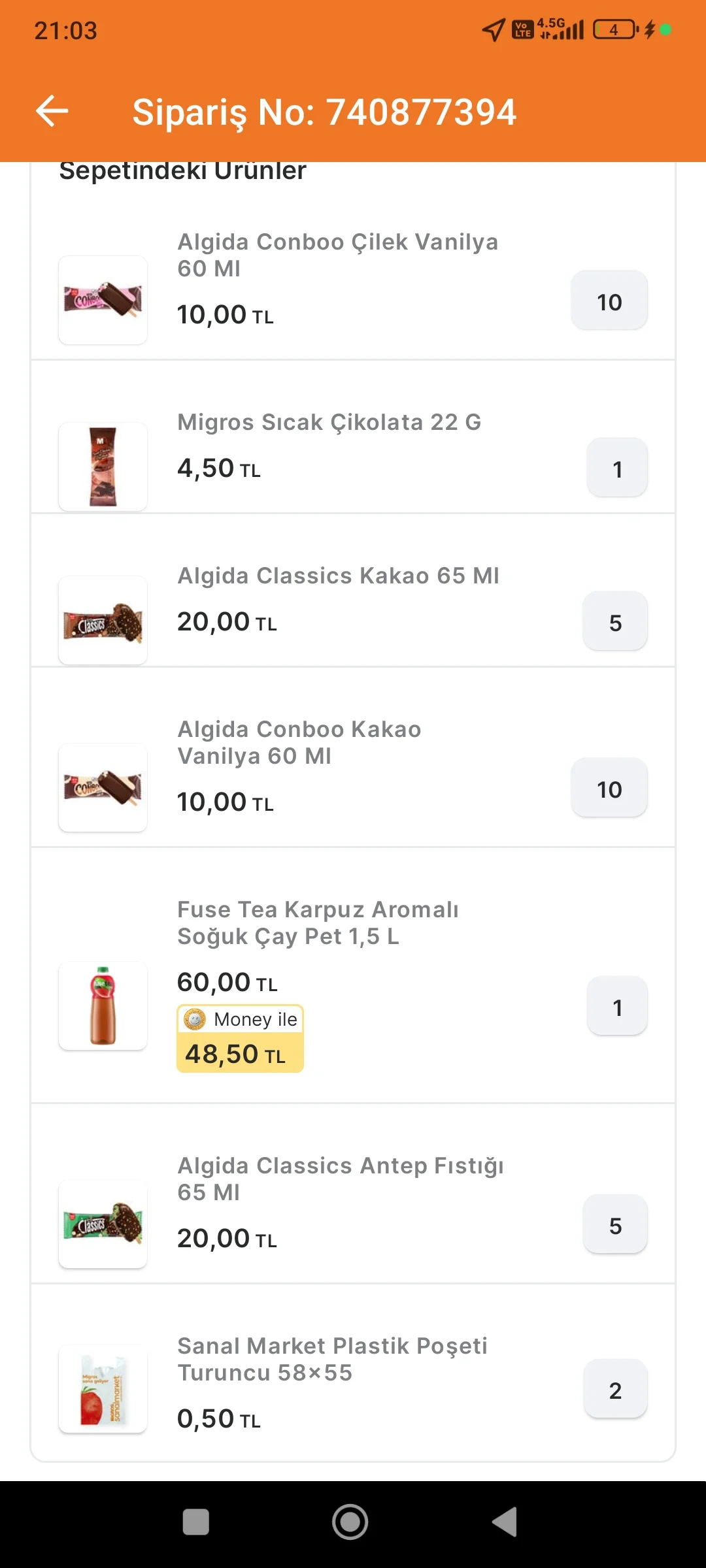
Task: Open Migros Sıcak Çikolata product image
Action: coord(103,466)
